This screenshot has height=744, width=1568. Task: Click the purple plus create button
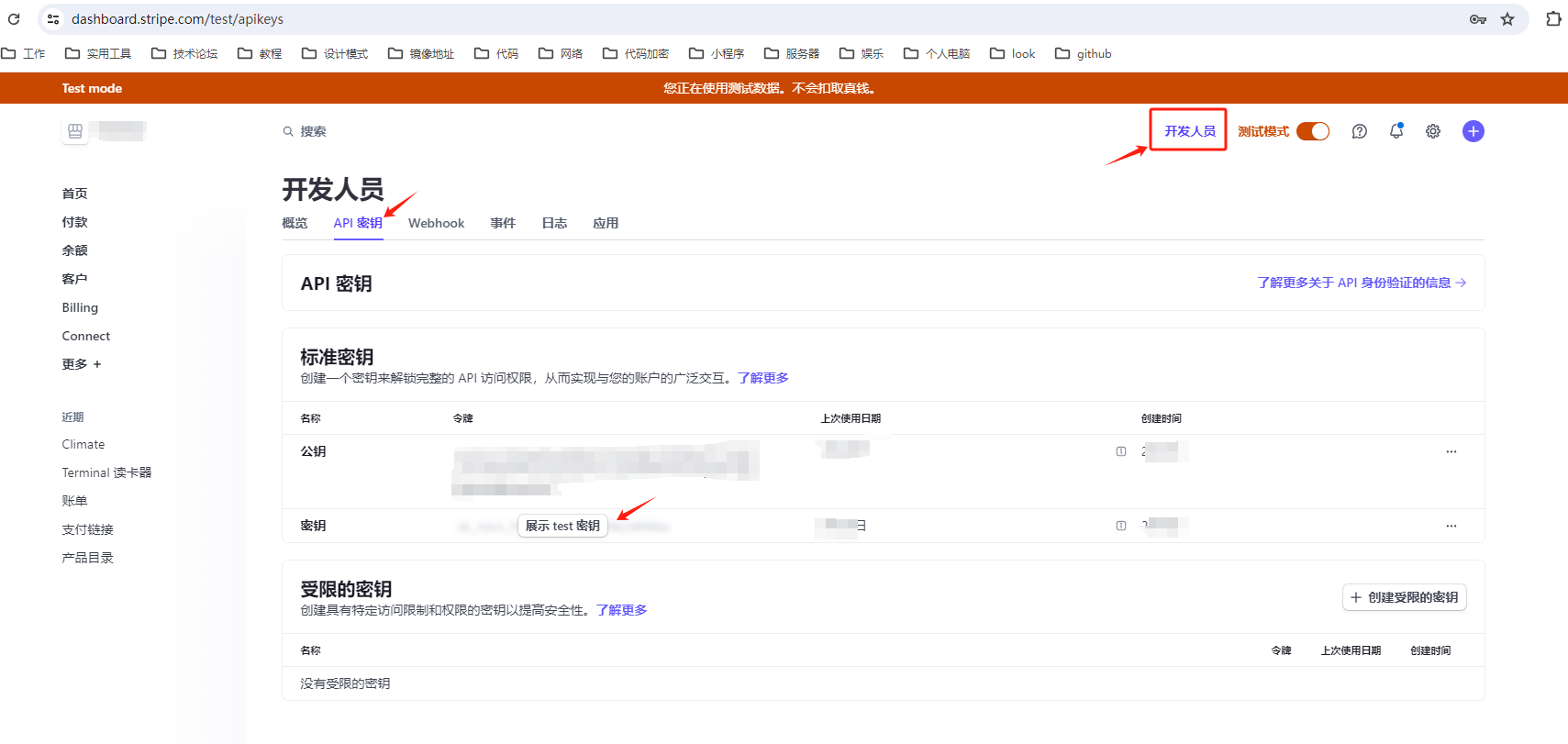tap(1473, 131)
